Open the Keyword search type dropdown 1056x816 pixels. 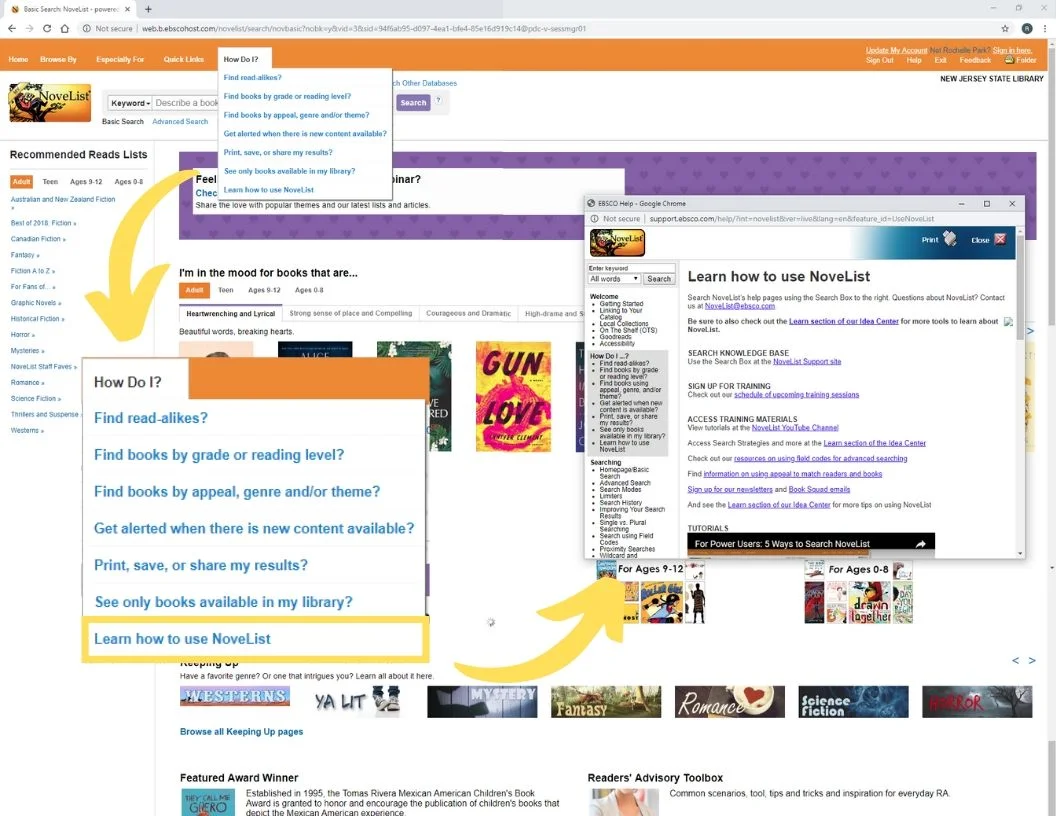[130, 103]
